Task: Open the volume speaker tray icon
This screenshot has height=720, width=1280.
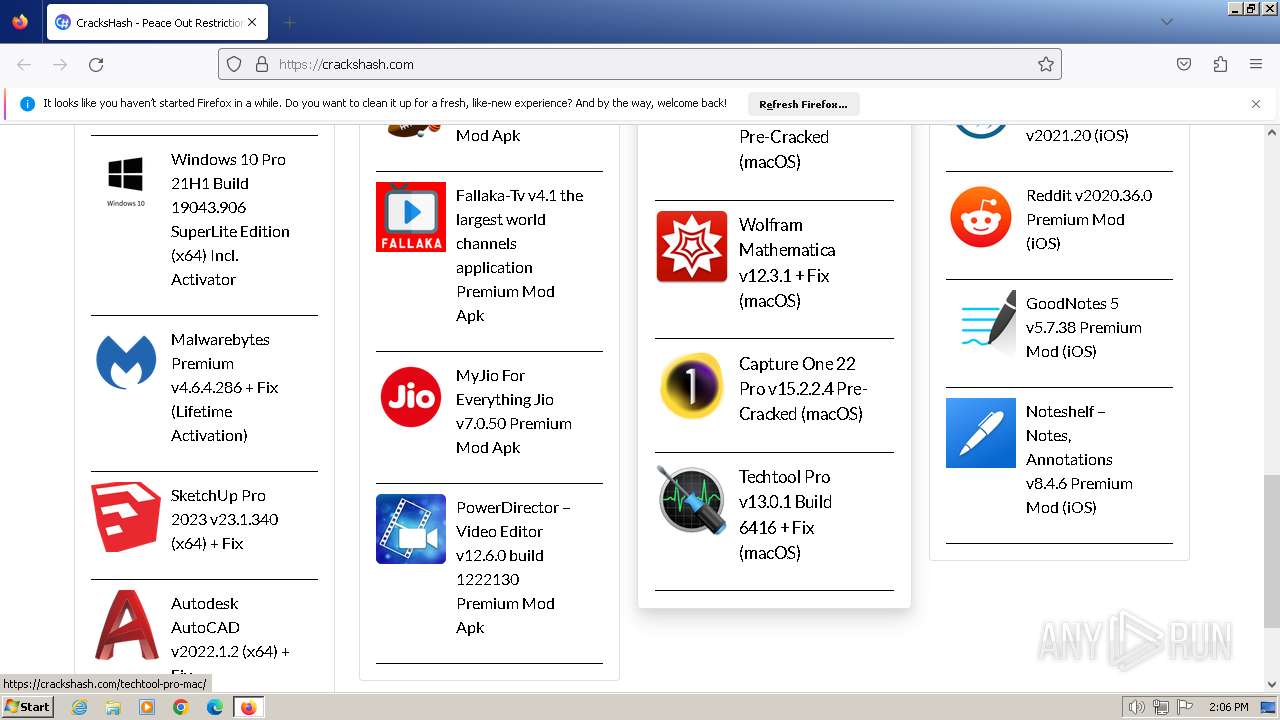Action: click(x=1136, y=707)
